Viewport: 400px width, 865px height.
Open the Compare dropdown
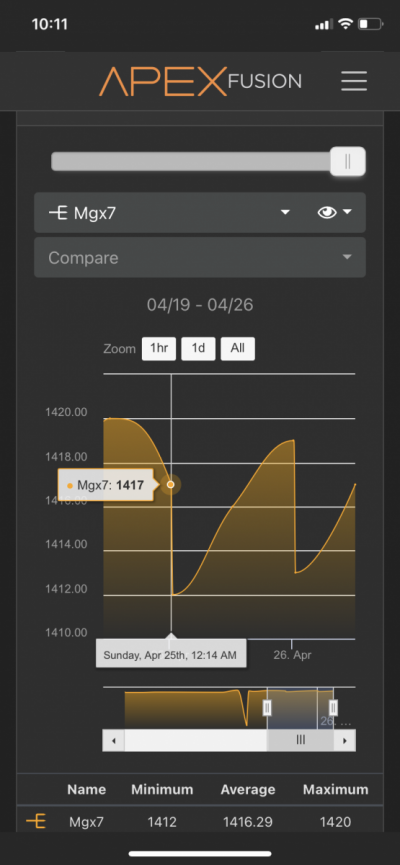click(200, 258)
